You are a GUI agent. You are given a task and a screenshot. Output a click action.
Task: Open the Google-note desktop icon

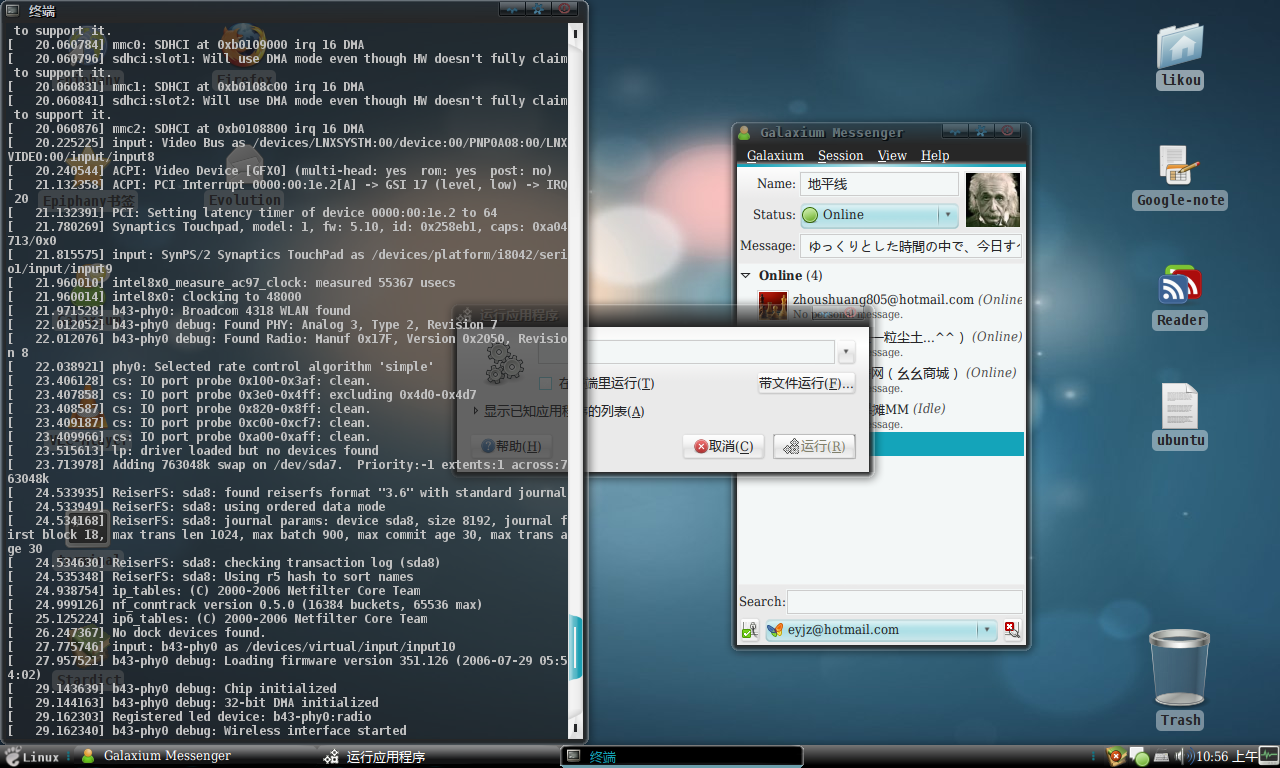pos(1180,166)
